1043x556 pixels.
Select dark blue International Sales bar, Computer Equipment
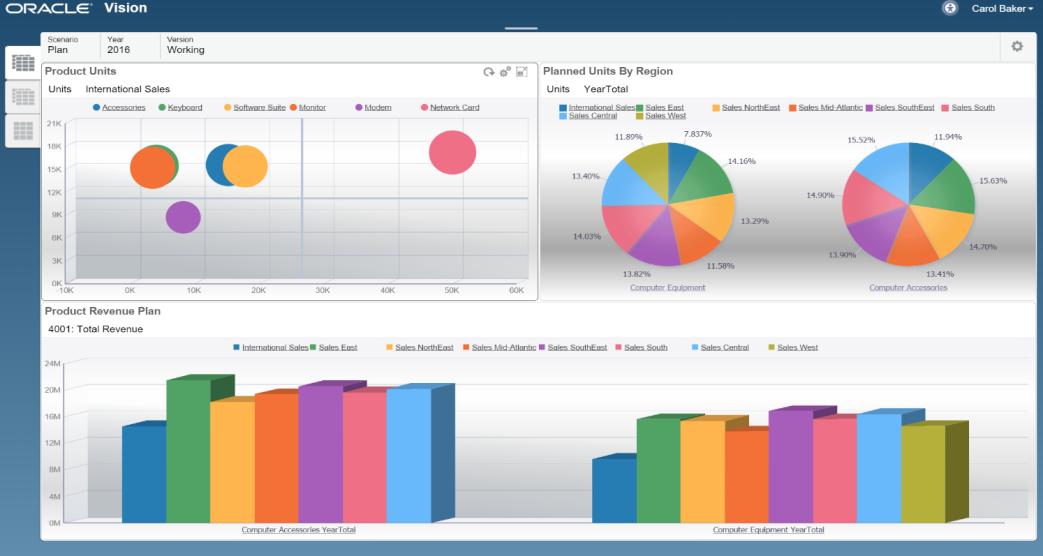614,490
